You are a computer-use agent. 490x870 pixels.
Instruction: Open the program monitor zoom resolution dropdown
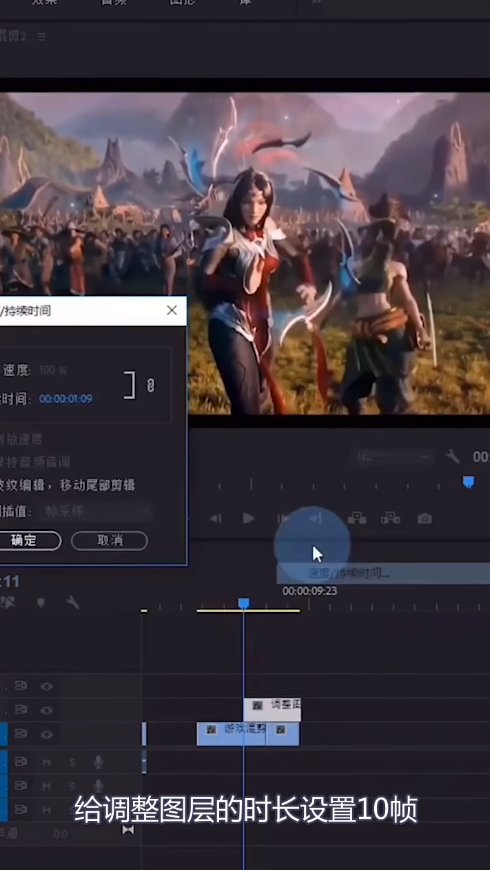tap(394, 457)
